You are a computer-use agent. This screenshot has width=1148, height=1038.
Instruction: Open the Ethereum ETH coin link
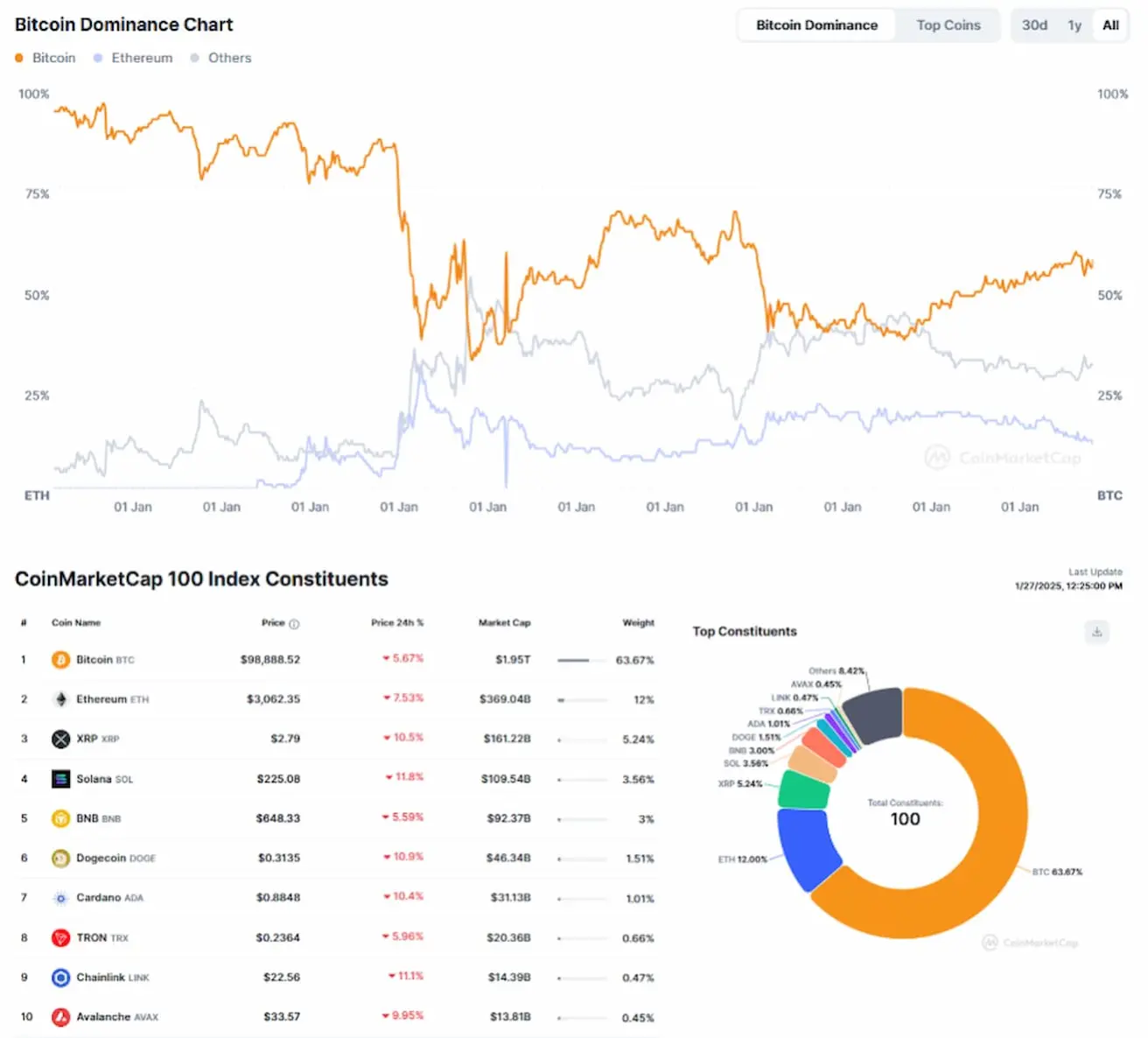(112, 699)
